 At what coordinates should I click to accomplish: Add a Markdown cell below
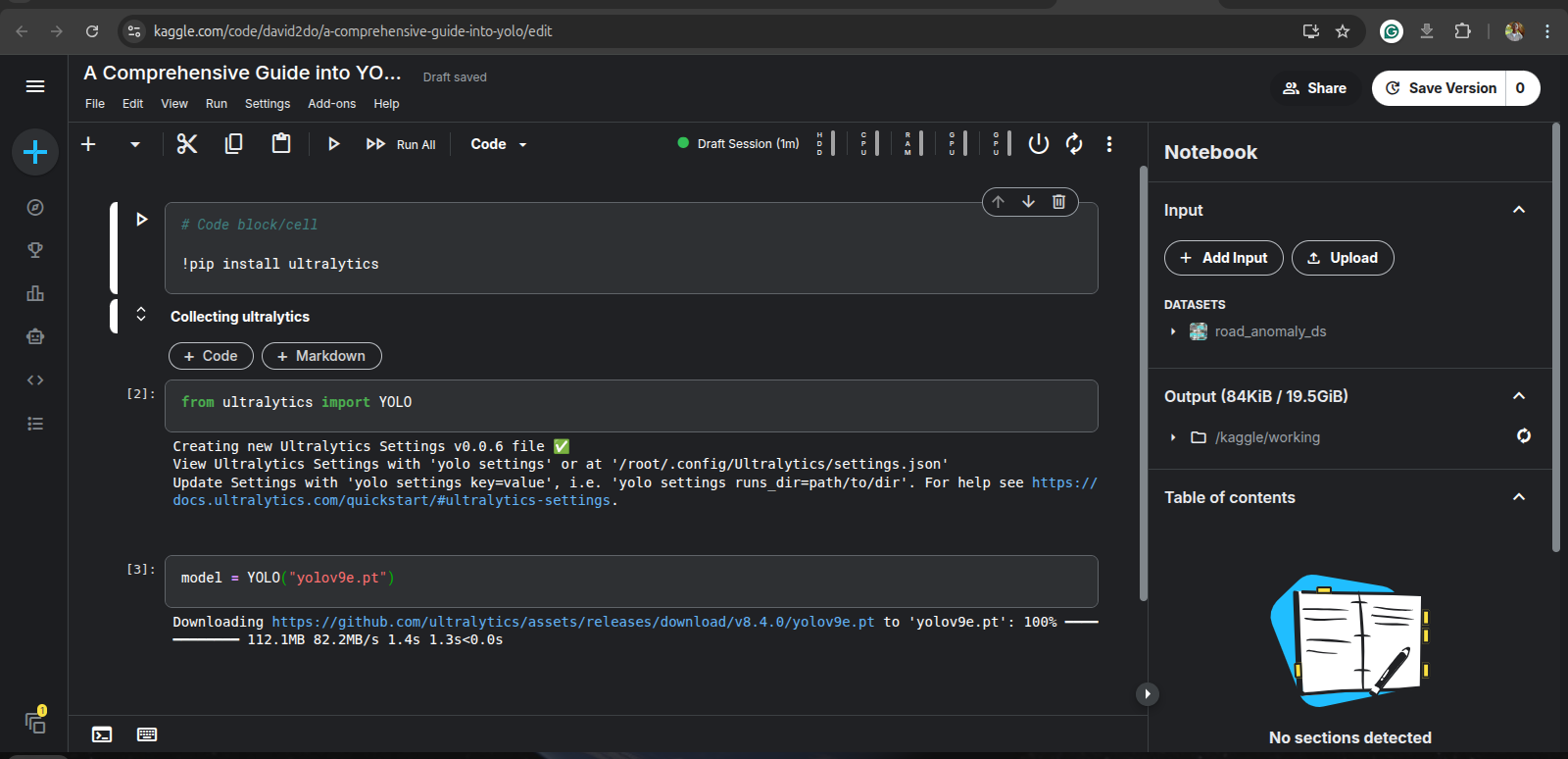click(321, 356)
